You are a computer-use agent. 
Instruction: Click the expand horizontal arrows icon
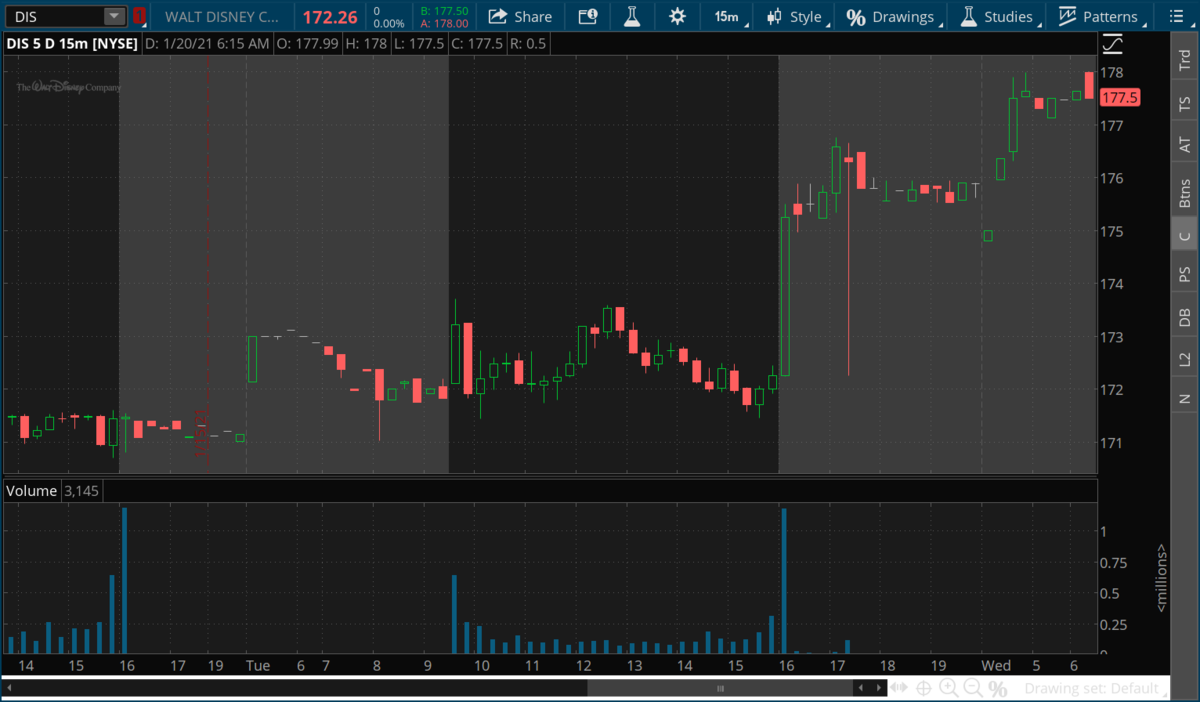pyautogui.click(x=899, y=688)
